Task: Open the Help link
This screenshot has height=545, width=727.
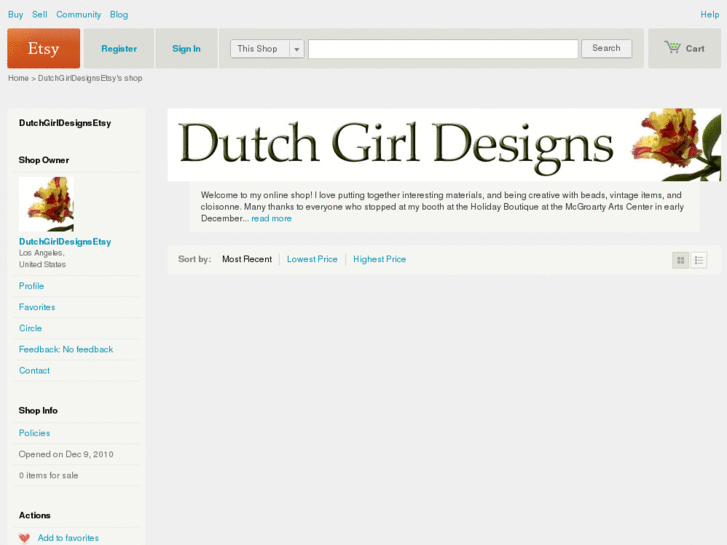Action: [x=709, y=14]
